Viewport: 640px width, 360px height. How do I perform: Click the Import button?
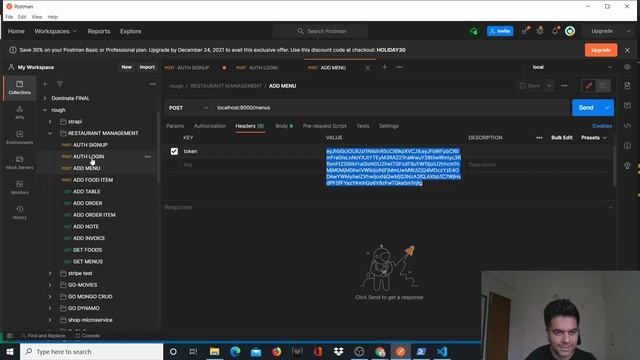click(x=147, y=67)
